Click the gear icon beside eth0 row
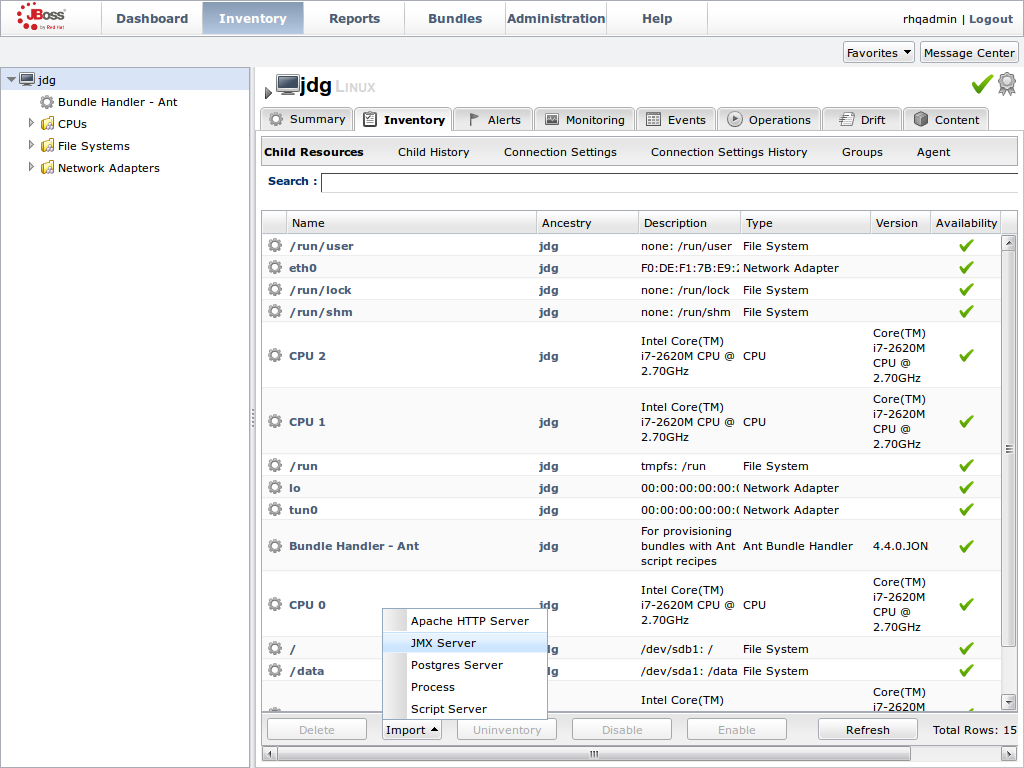 click(275, 268)
